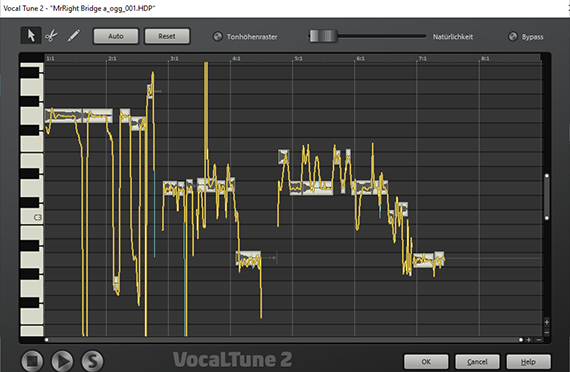The width and height of the screenshot is (570, 372).
Task: Click the 5:1 bar marker in ruler
Action: 298,59
